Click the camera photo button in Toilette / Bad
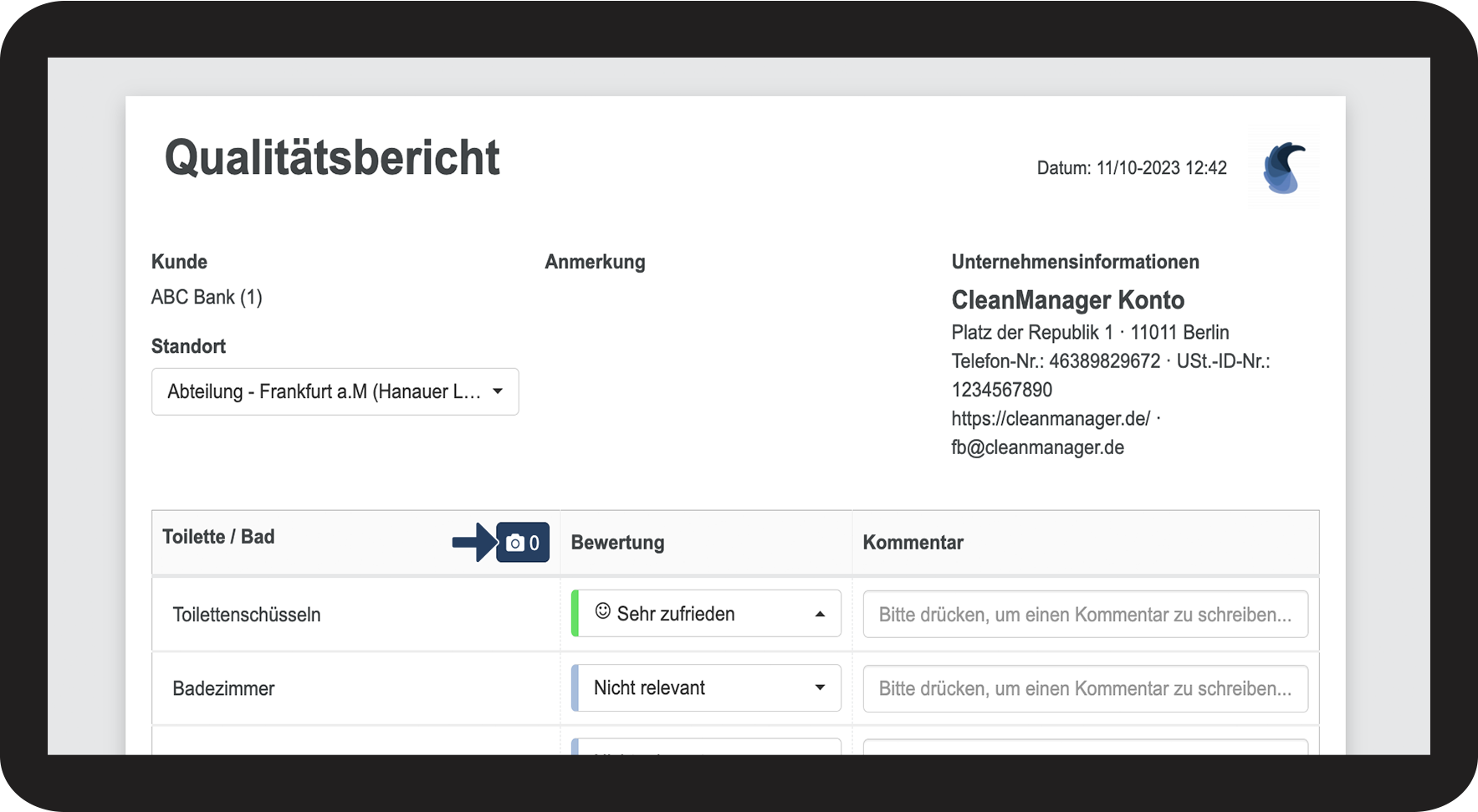1478x812 pixels. pos(523,543)
